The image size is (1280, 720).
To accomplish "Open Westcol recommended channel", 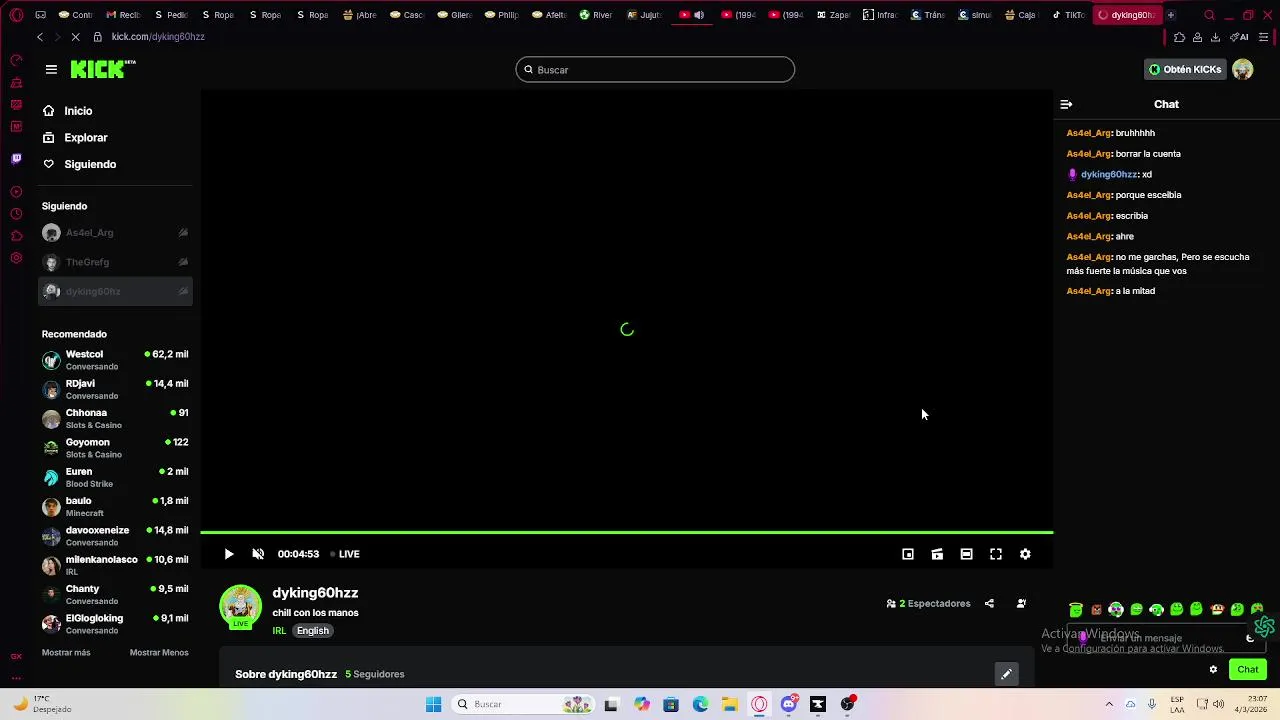I will click(x=115, y=360).
